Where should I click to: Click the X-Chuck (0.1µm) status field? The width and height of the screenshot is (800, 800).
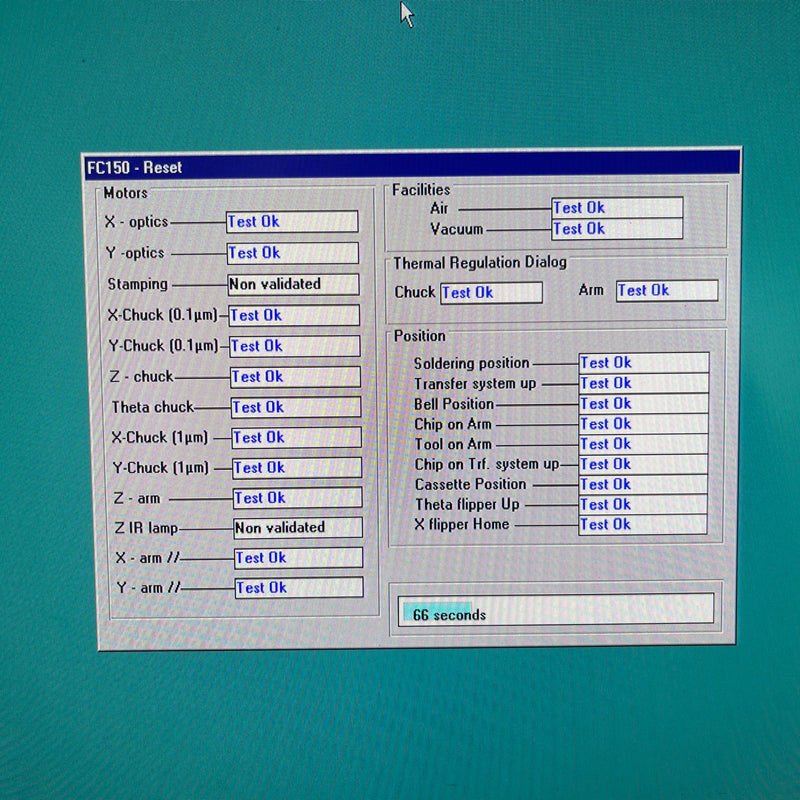tap(294, 315)
